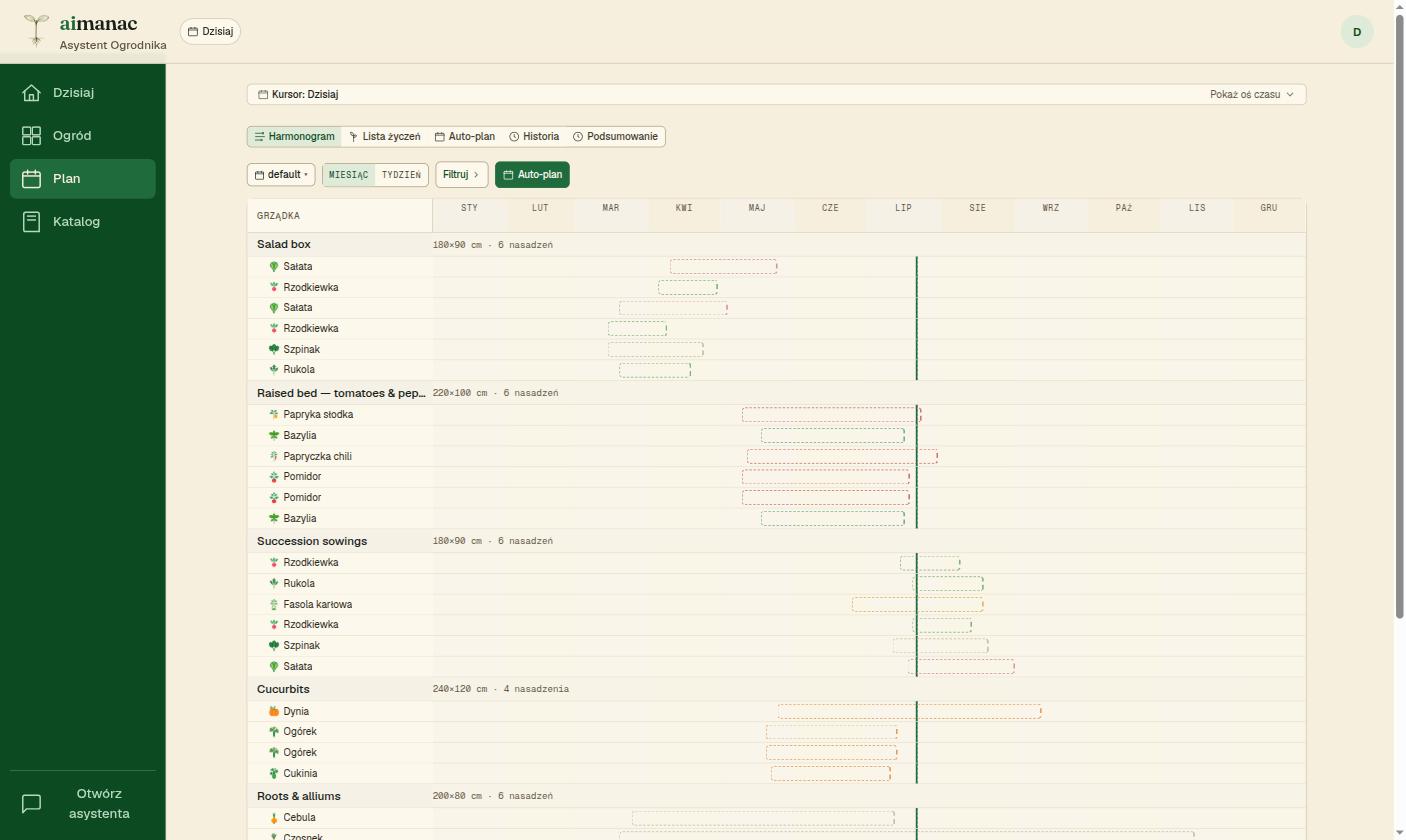Open the Podsumowanie tab
Screen dimensions: 1406x840
tap(615, 137)
